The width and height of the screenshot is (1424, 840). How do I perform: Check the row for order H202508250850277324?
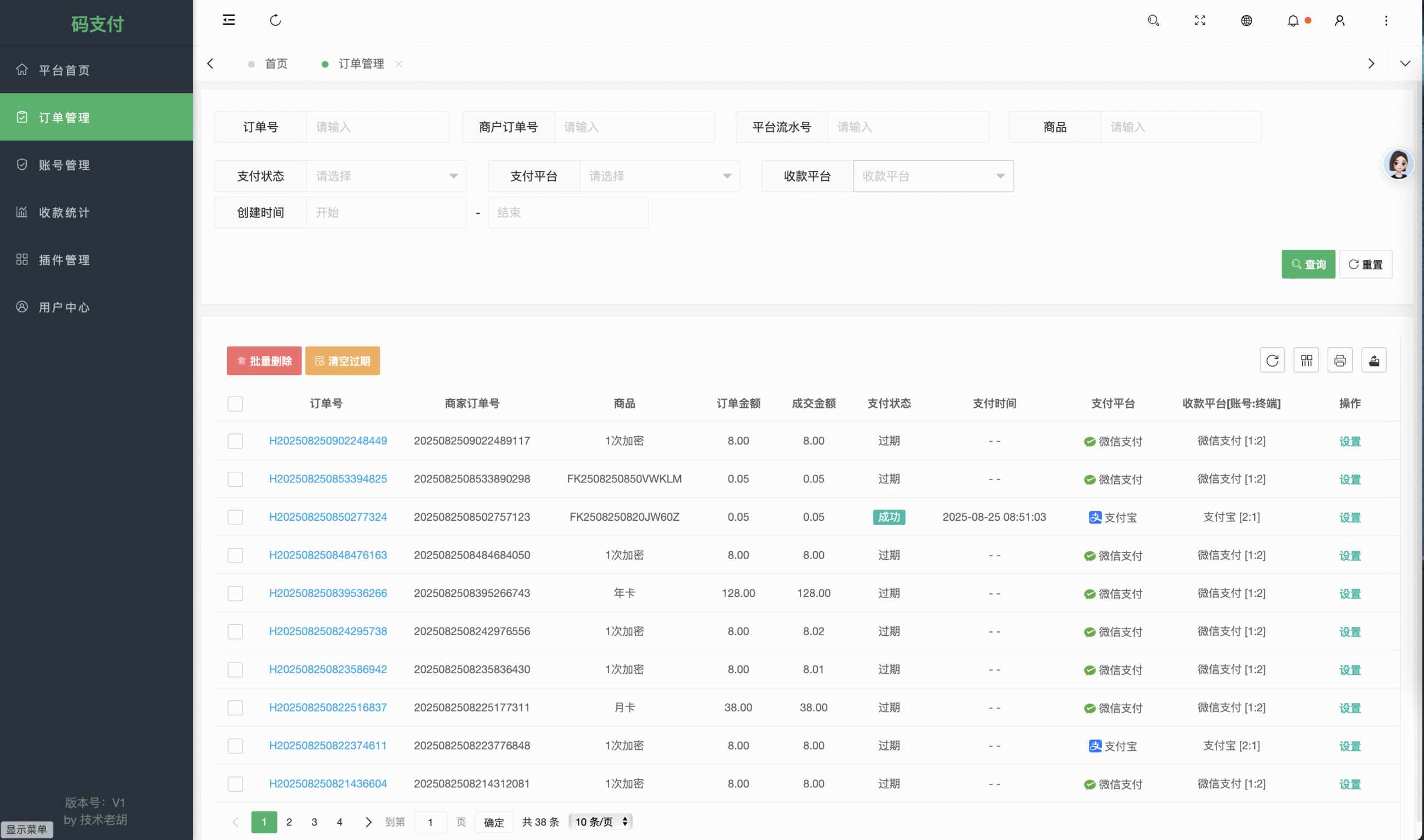(x=235, y=517)
